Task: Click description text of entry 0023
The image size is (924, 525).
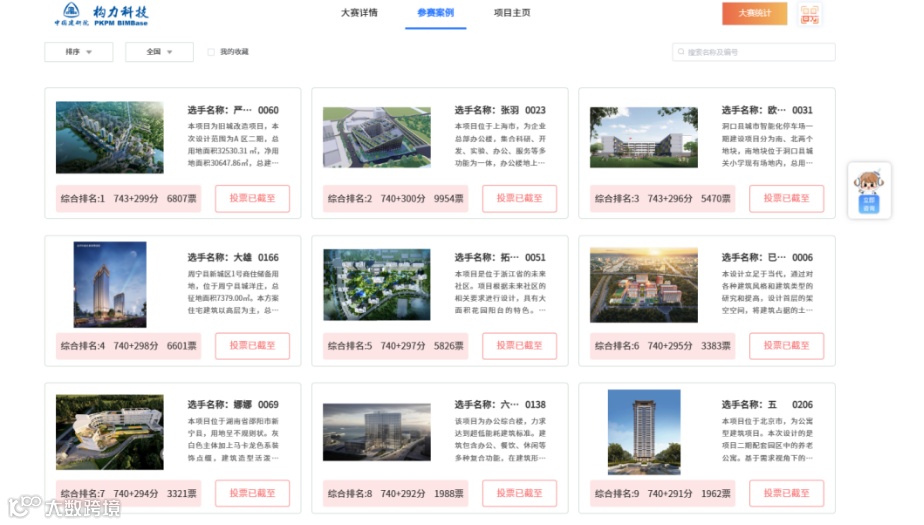Action: [x=500, y=144]
